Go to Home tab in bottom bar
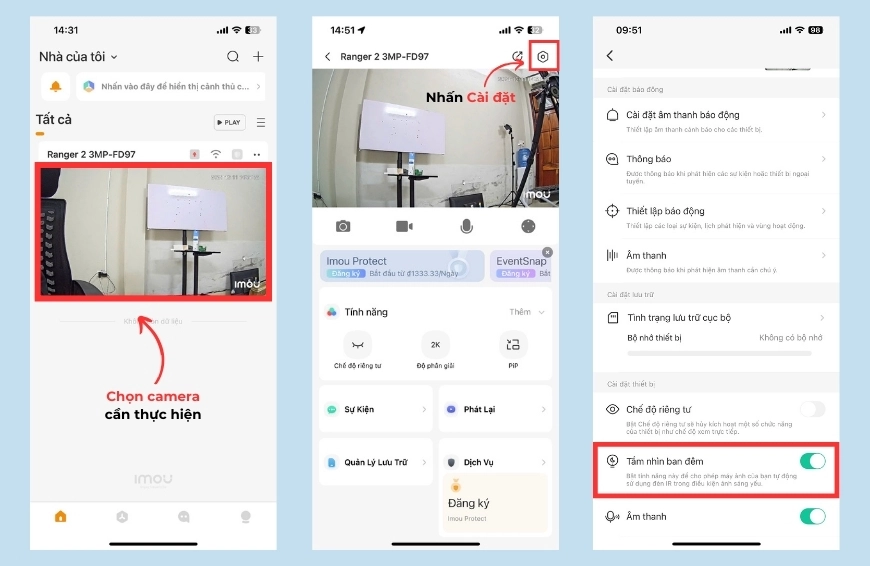 60,517
